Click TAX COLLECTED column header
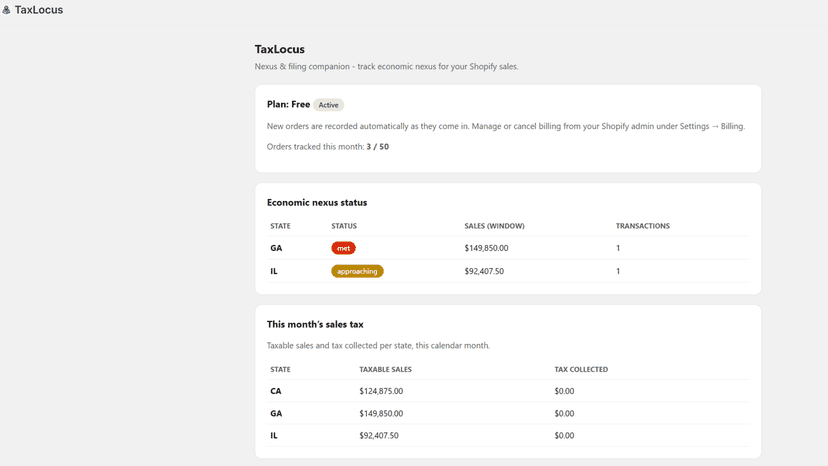 (x=581, y=370)
